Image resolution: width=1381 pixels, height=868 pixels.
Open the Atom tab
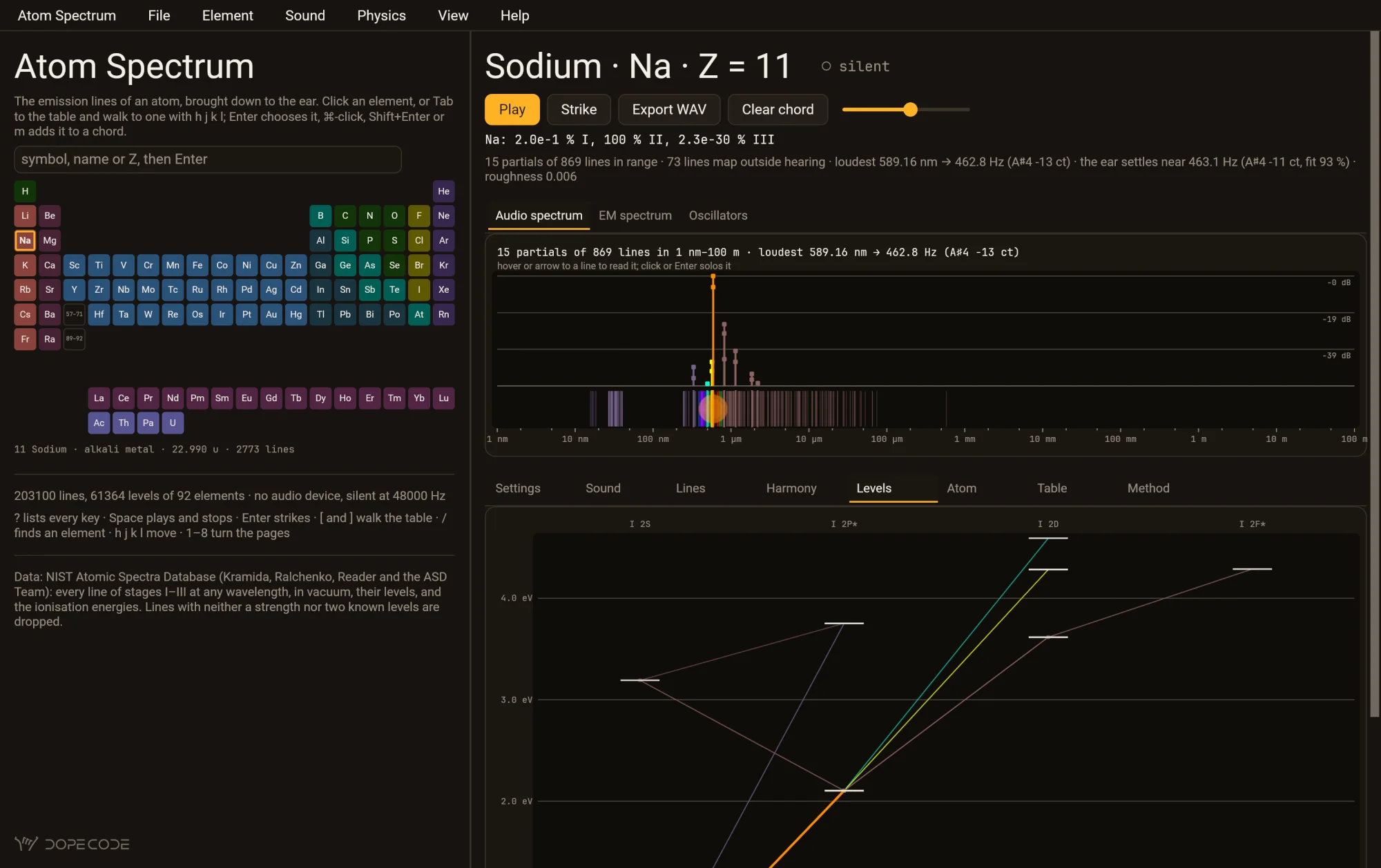[x=961, y=488]
